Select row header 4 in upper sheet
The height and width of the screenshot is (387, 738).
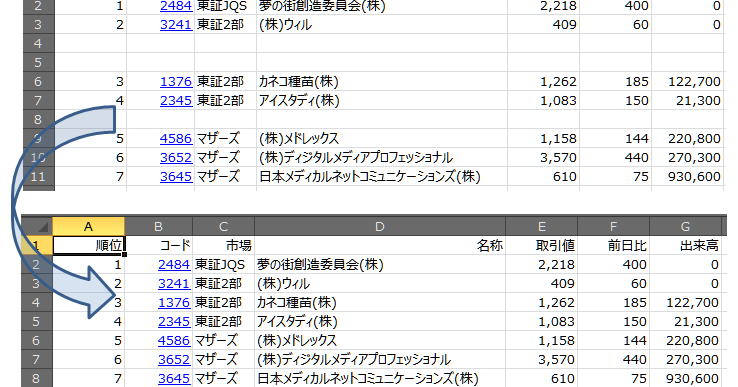coord(39,43)
